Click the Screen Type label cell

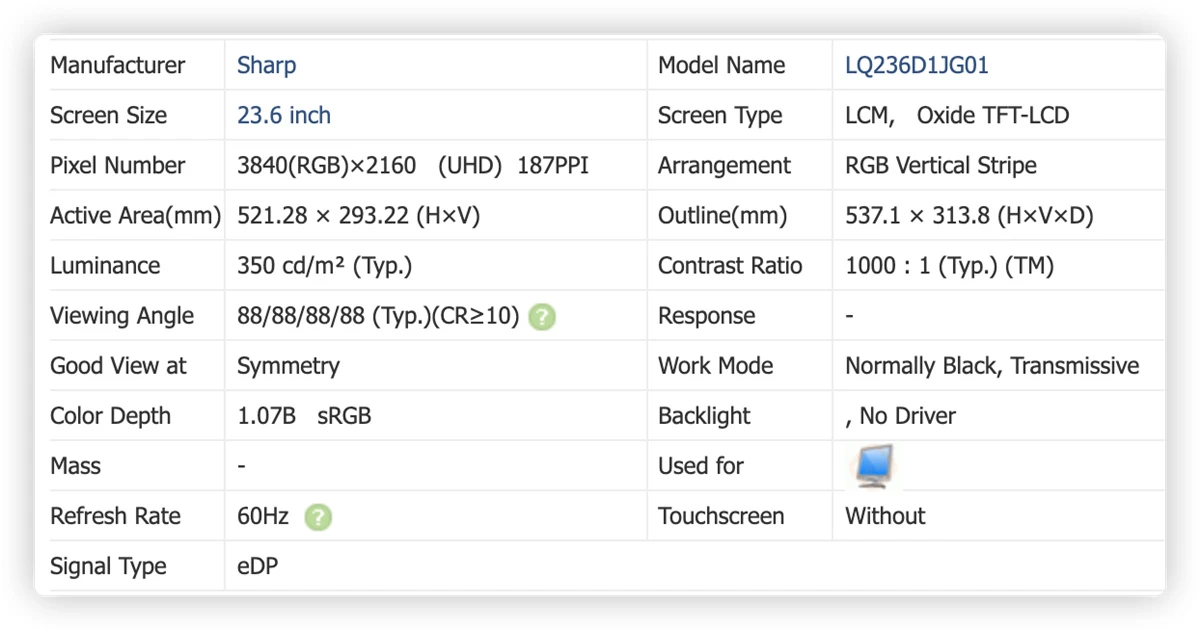[740, 116]
